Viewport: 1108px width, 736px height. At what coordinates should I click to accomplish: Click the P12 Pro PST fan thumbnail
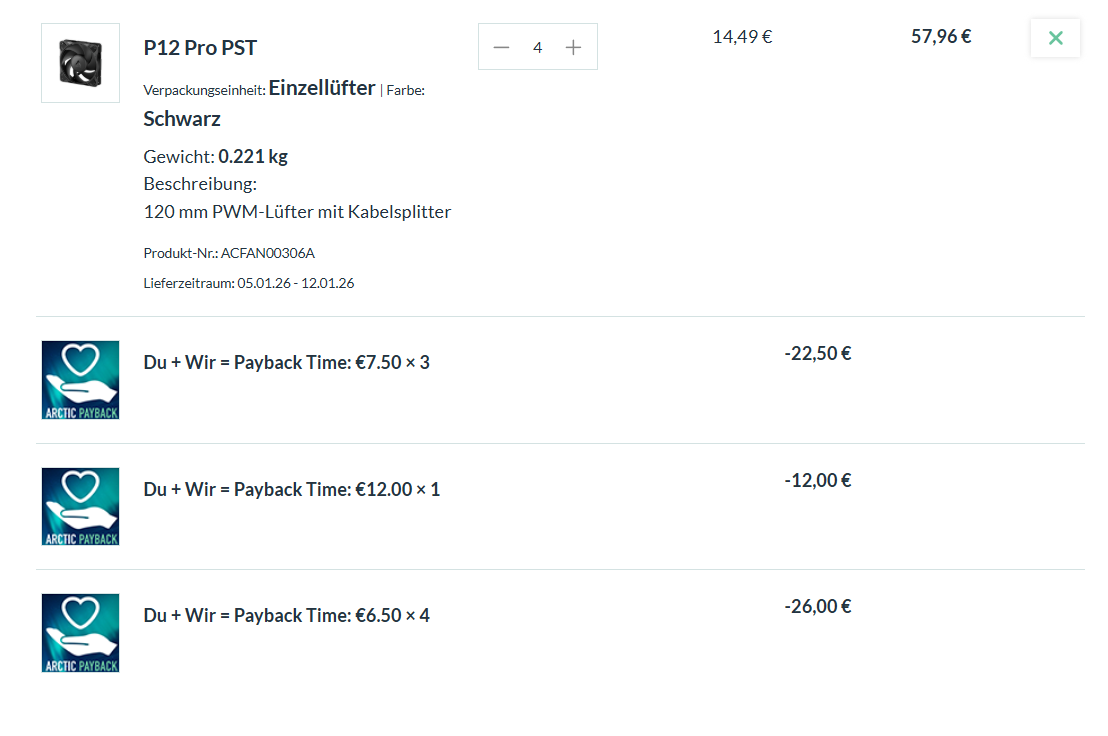click(80, 62)
